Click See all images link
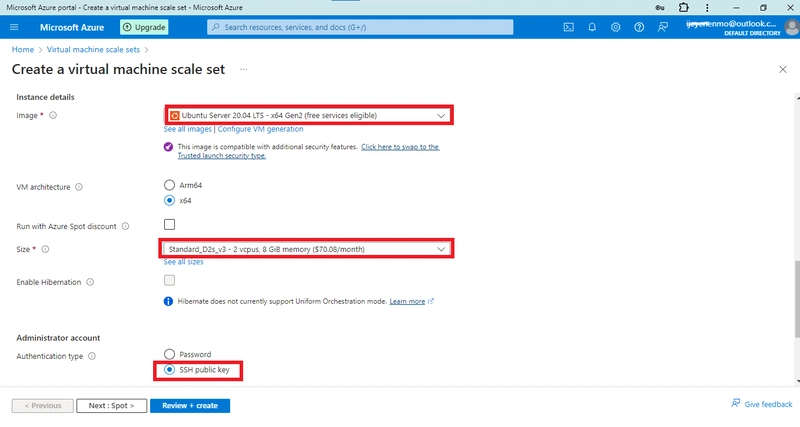This screenshot has width=800, height=427. 187,129
